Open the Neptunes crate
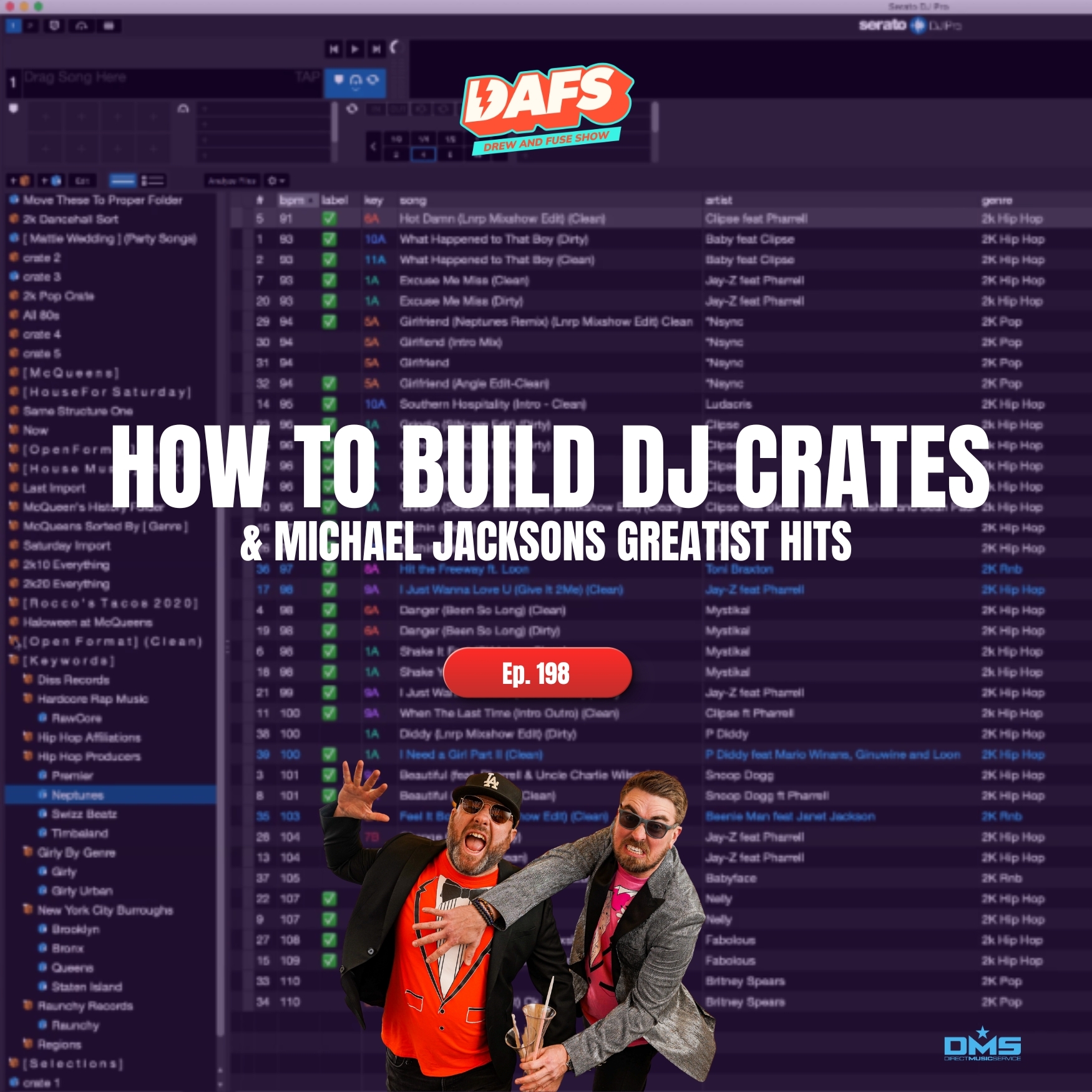This screenshot has width=1092, height=1092. [110, 795]
